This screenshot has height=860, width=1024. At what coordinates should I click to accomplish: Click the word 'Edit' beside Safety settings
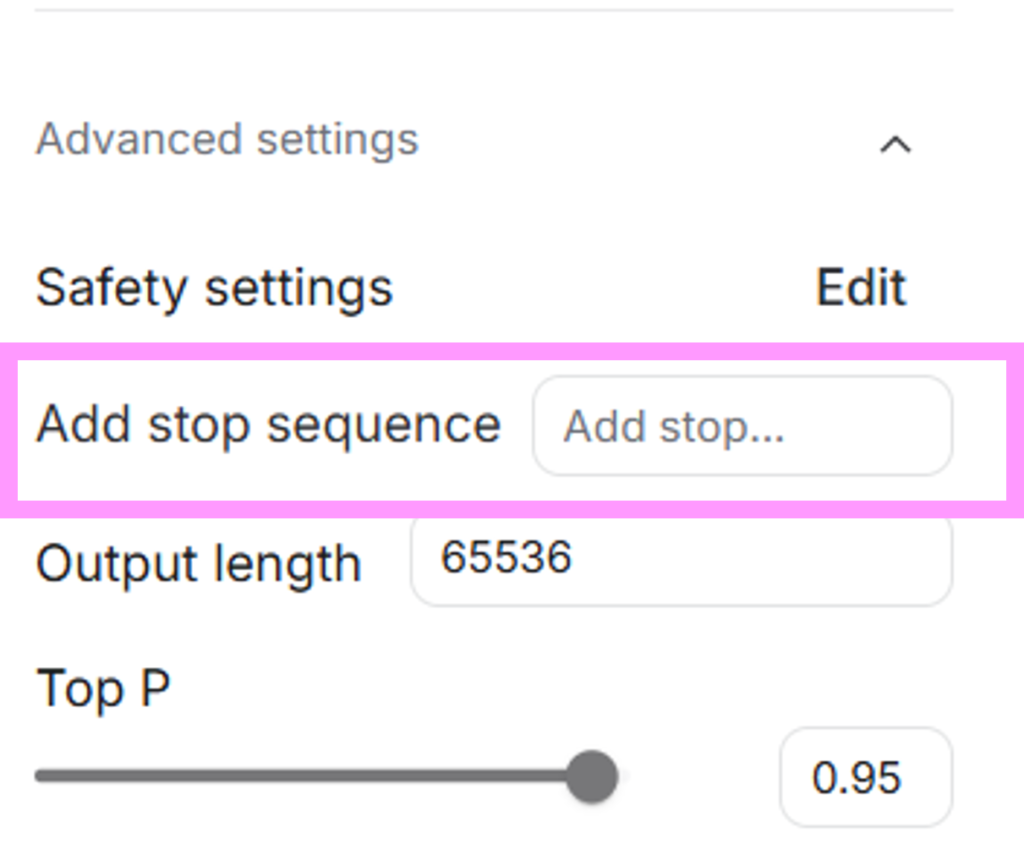[861, 288]
